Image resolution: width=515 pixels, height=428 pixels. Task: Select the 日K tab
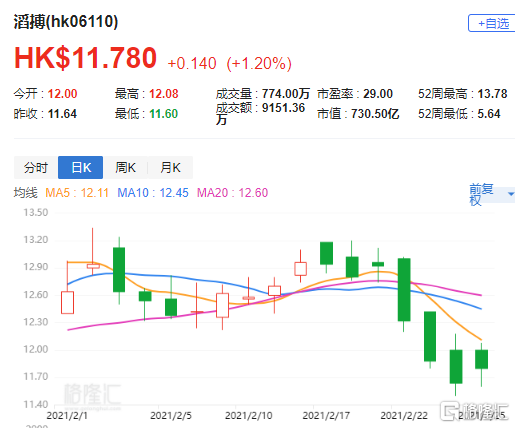[80, 167]
